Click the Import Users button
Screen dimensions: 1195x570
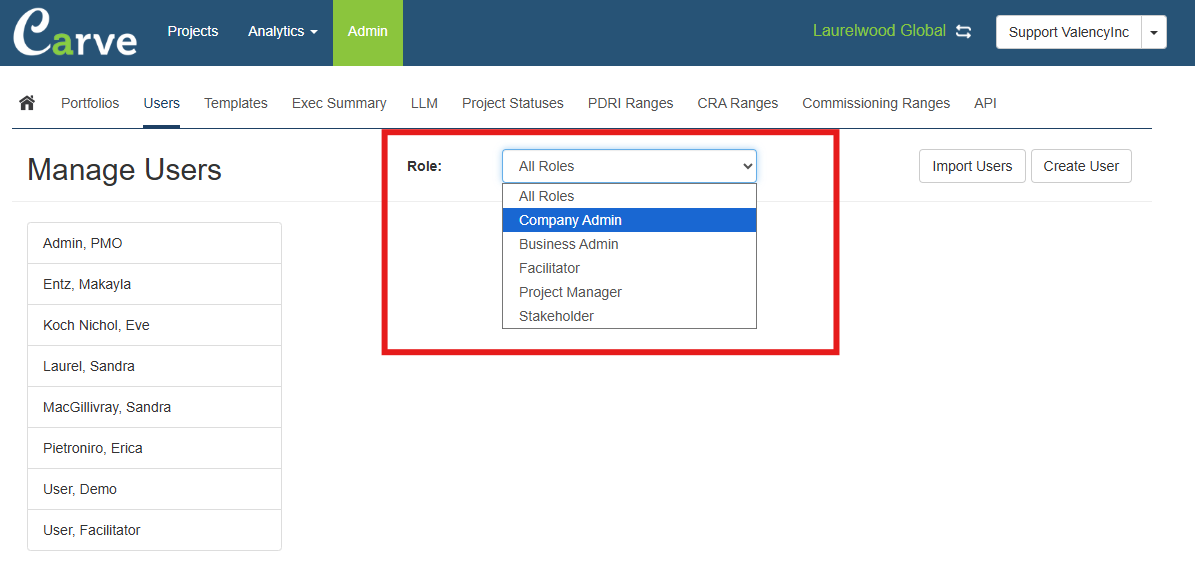click(x=972, y=166)
